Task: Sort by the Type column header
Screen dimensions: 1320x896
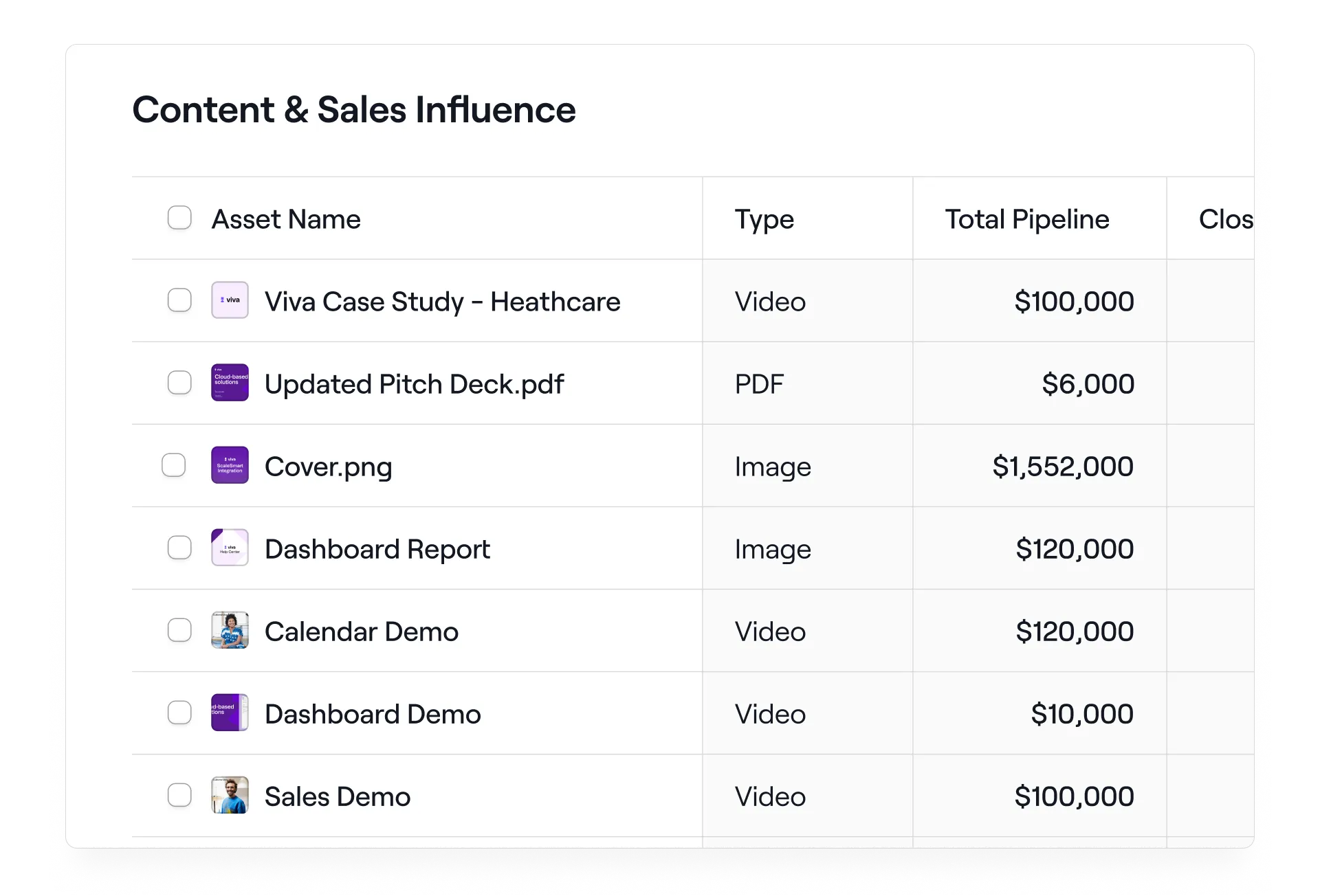Action: (764, 219)
